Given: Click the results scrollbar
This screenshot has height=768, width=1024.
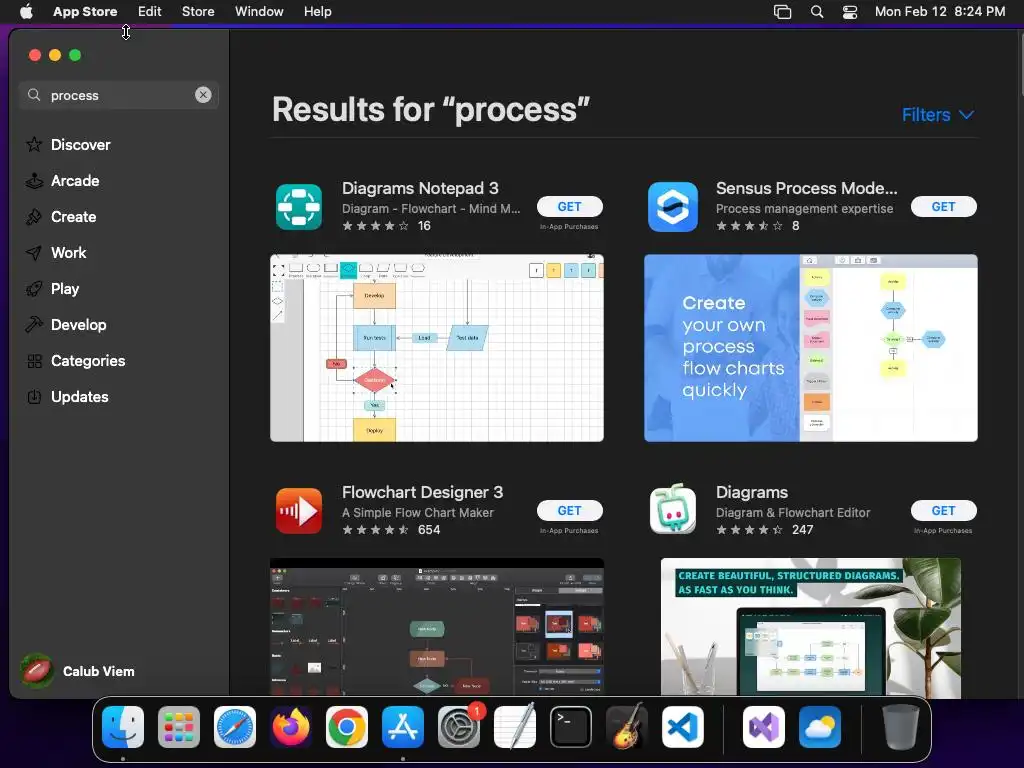Looking at the screenshot, I should tap(1020, 64).
